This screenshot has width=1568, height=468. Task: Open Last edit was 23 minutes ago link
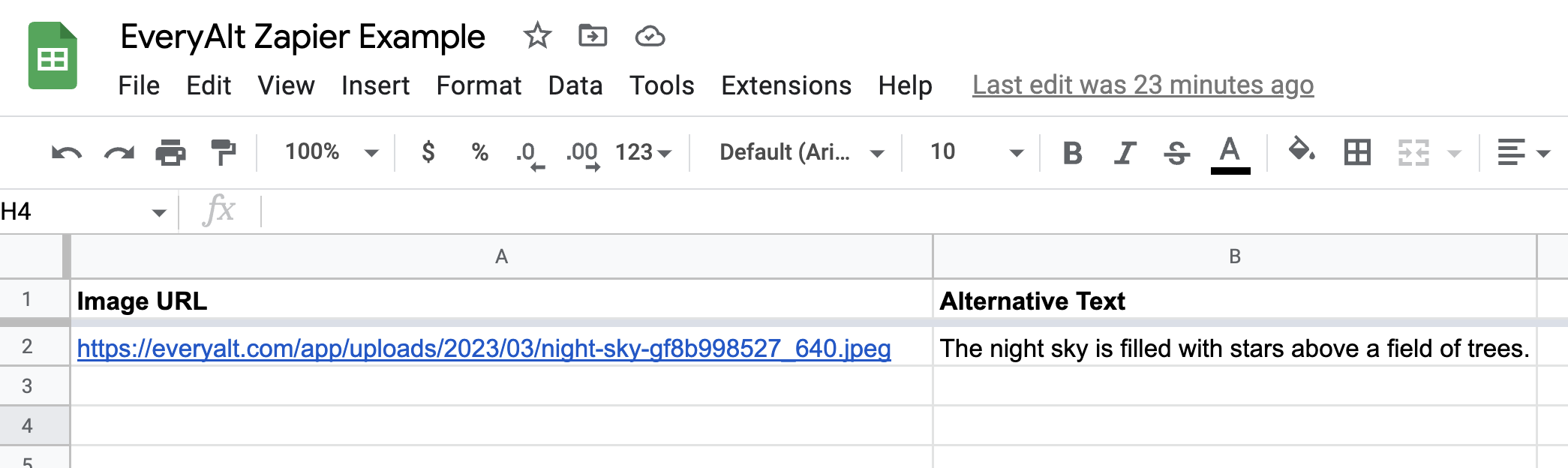pyautogui.click(x=1143, y=85)
